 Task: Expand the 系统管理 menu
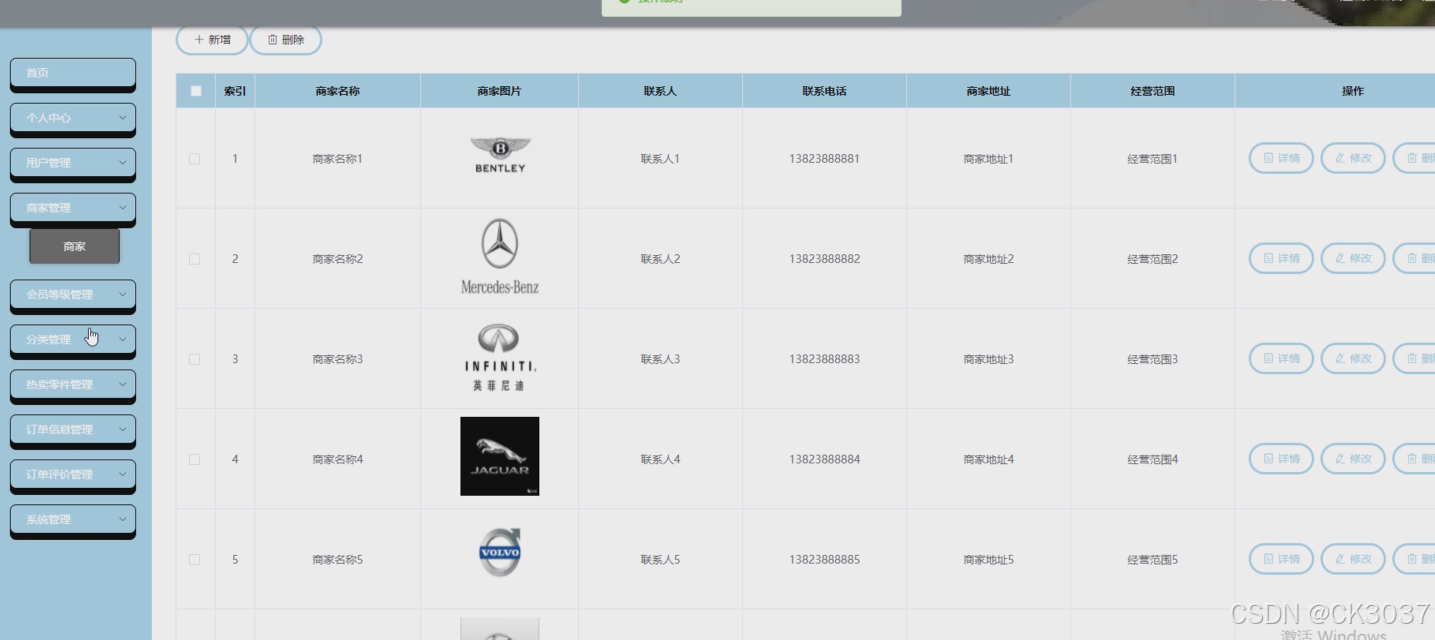[73, 520]
